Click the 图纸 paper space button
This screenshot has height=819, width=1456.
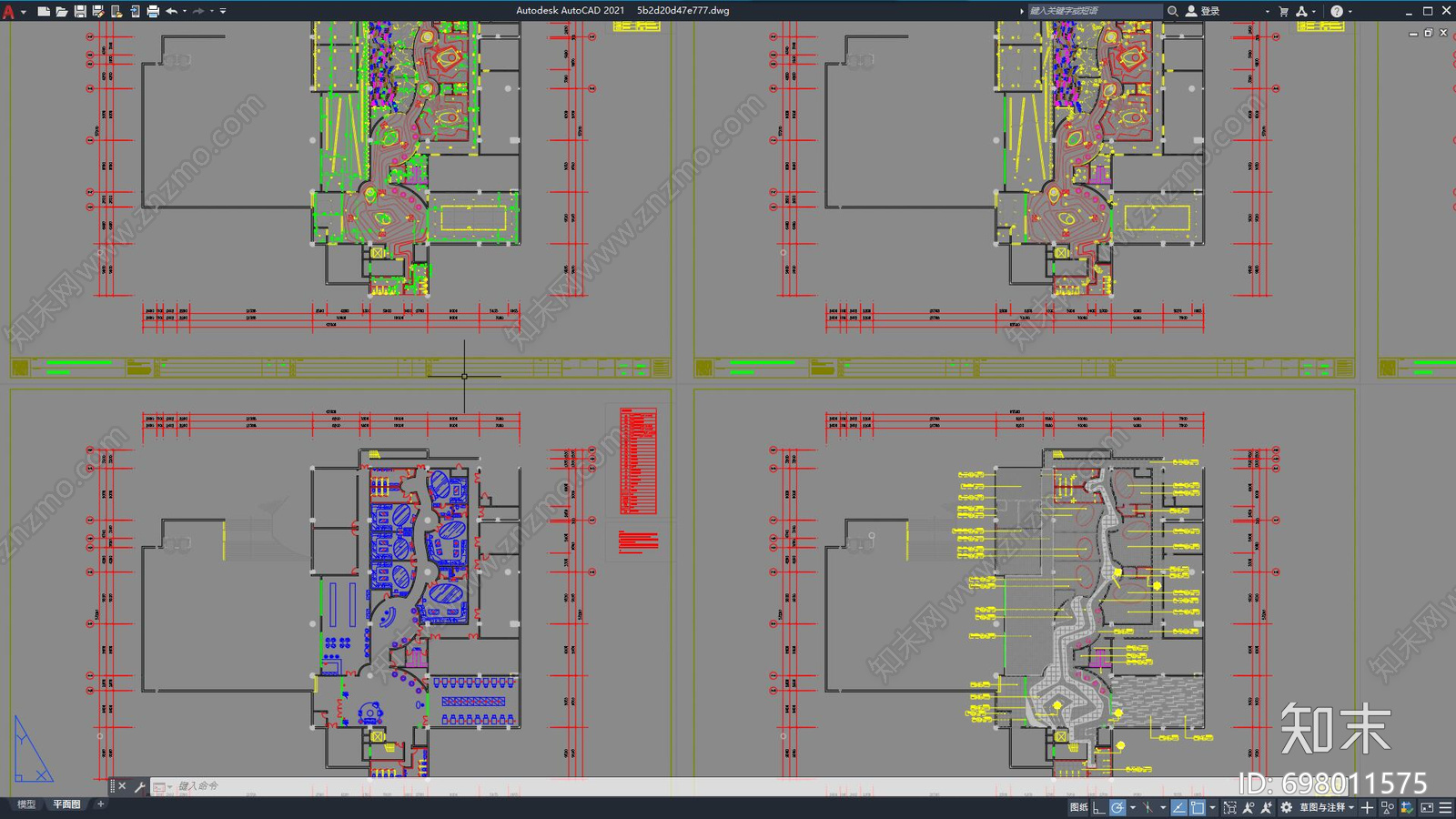click(1079, 807)
